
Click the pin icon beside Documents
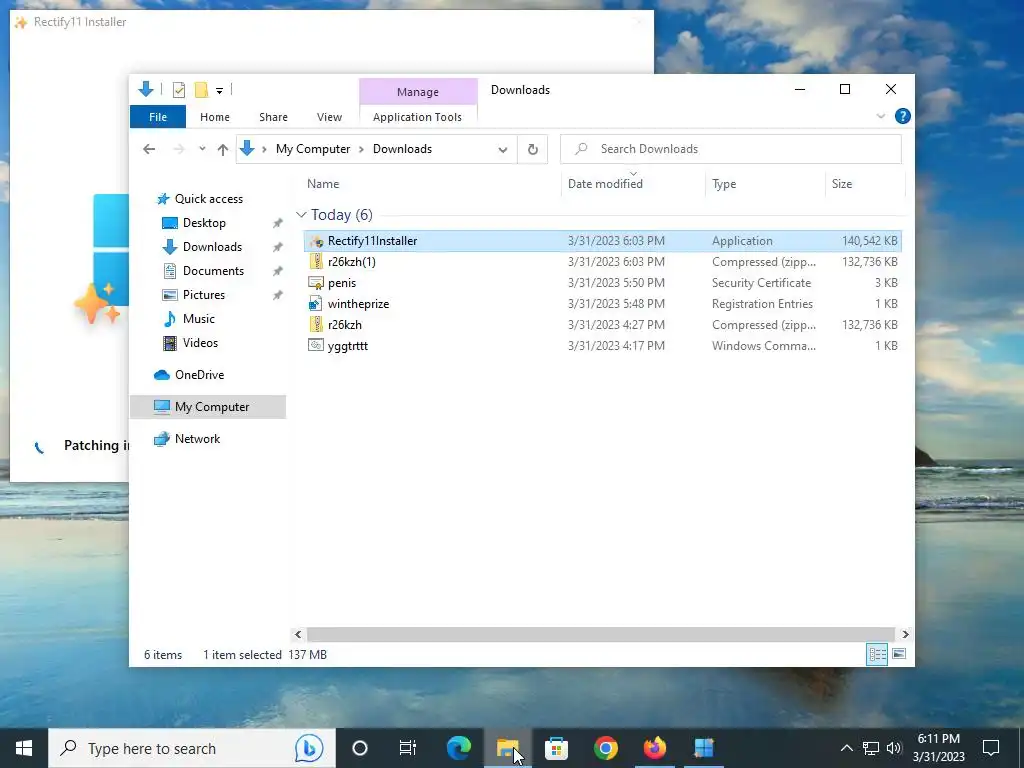pyautogui.click(x=278, y=271)
